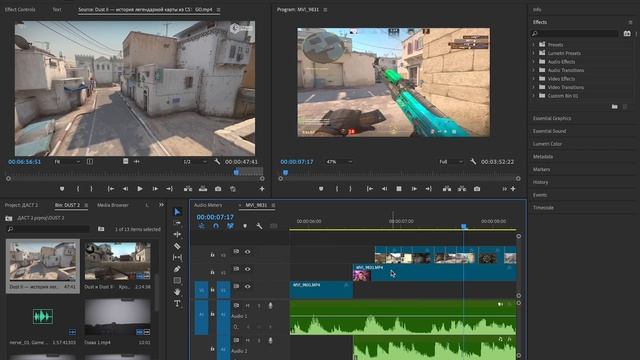
Task: Go to Out point in Program monitor
Action: (429, 189)
